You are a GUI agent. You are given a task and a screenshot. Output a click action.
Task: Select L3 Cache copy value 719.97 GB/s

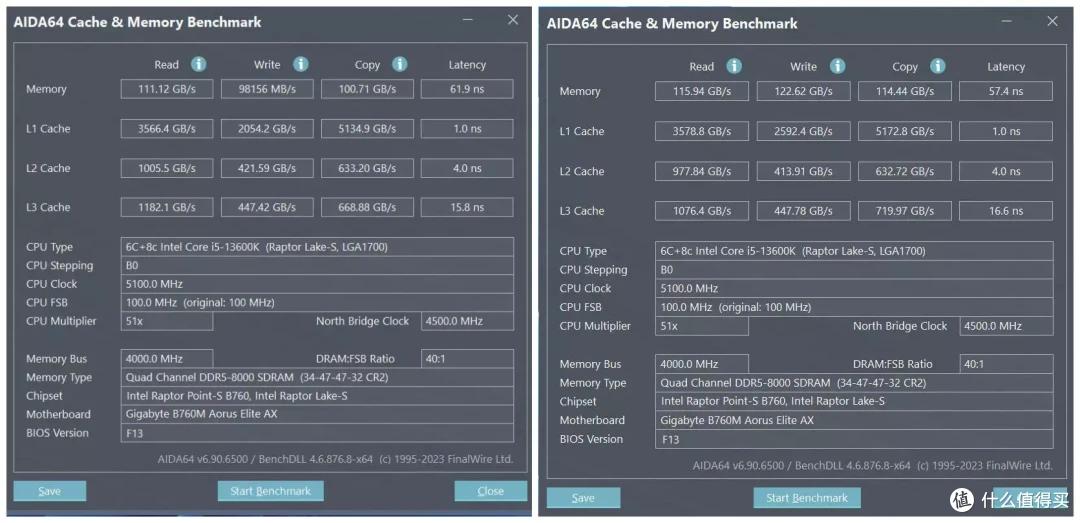(x=905, y=211)
